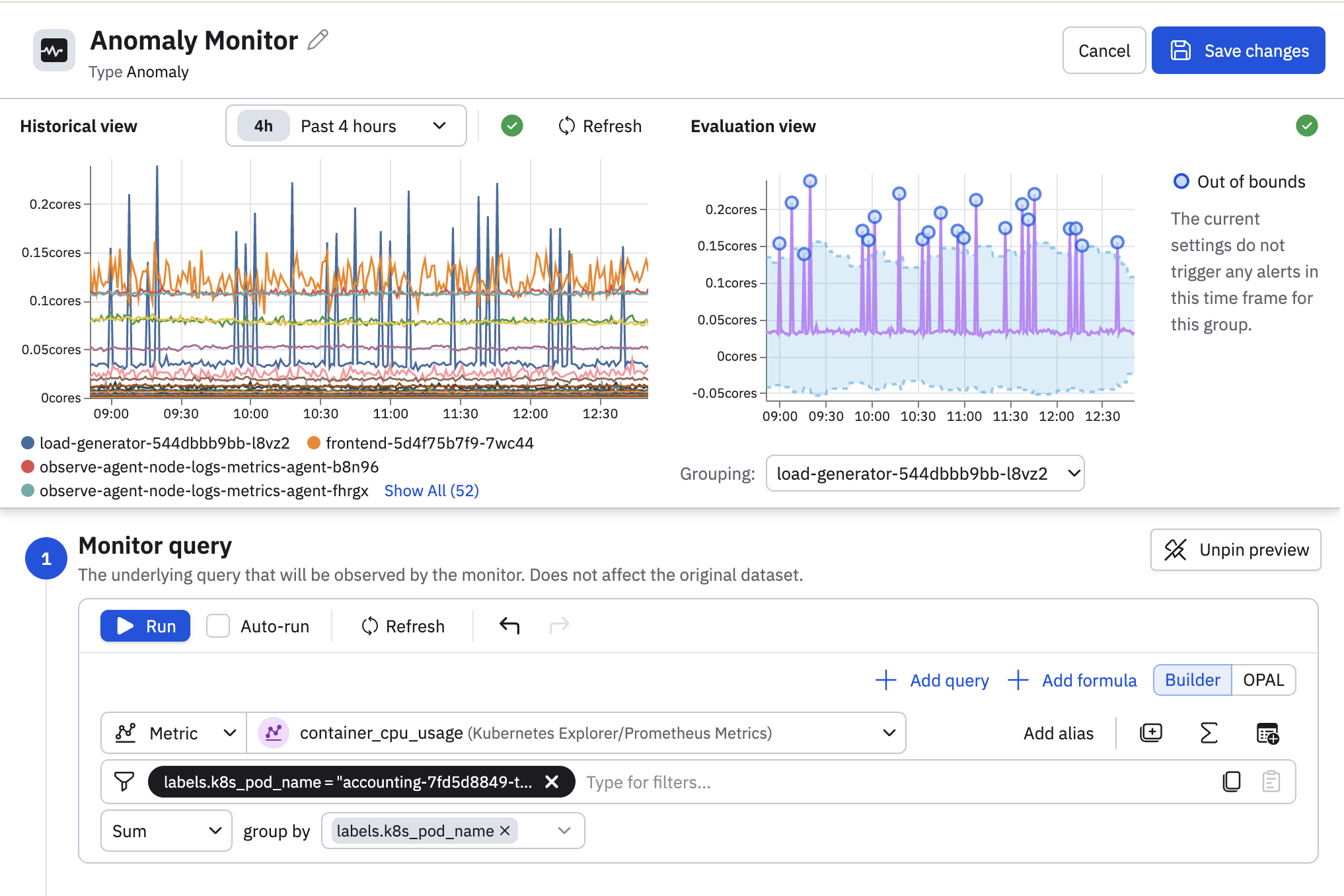
Task: Enable the Auto-run checkbox
Action: tap(218, 626)
